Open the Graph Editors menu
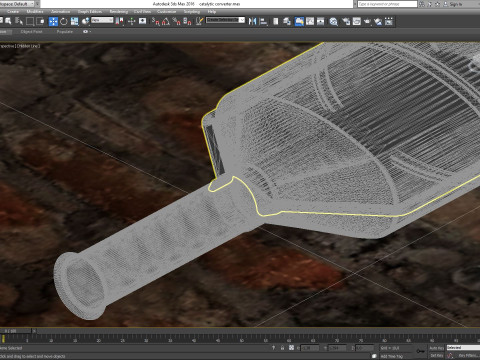 tap(90, 12)
